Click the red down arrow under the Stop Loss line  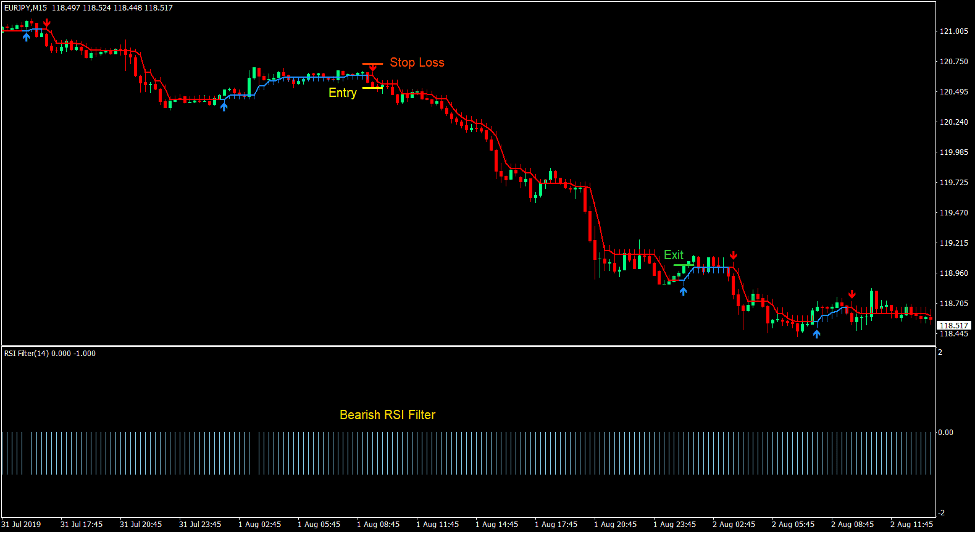[x=373, y=69]
